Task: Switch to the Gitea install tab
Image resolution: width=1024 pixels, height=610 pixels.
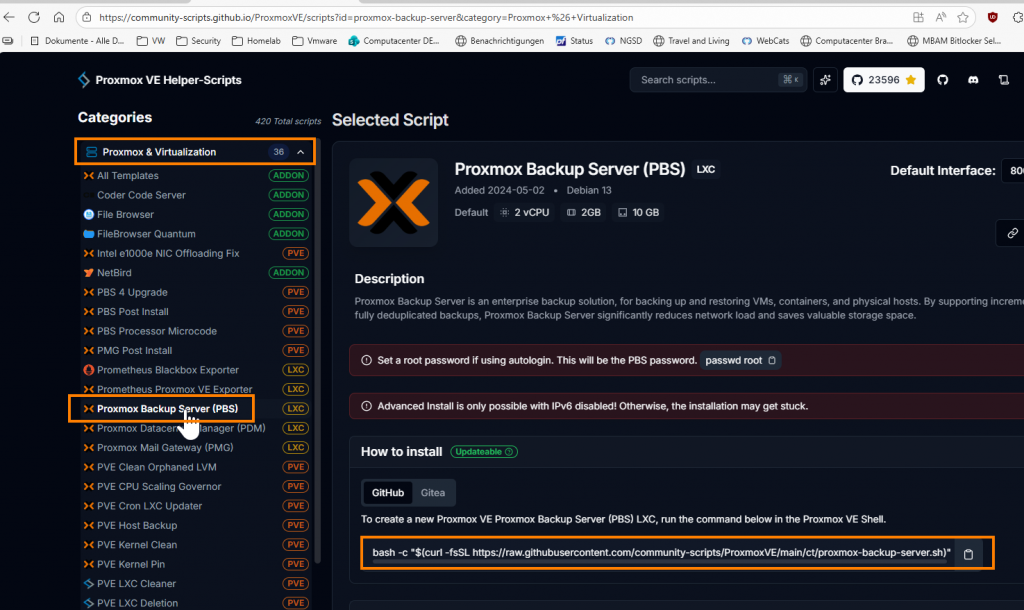Action: pyautogui.click(x=433, y=492)
